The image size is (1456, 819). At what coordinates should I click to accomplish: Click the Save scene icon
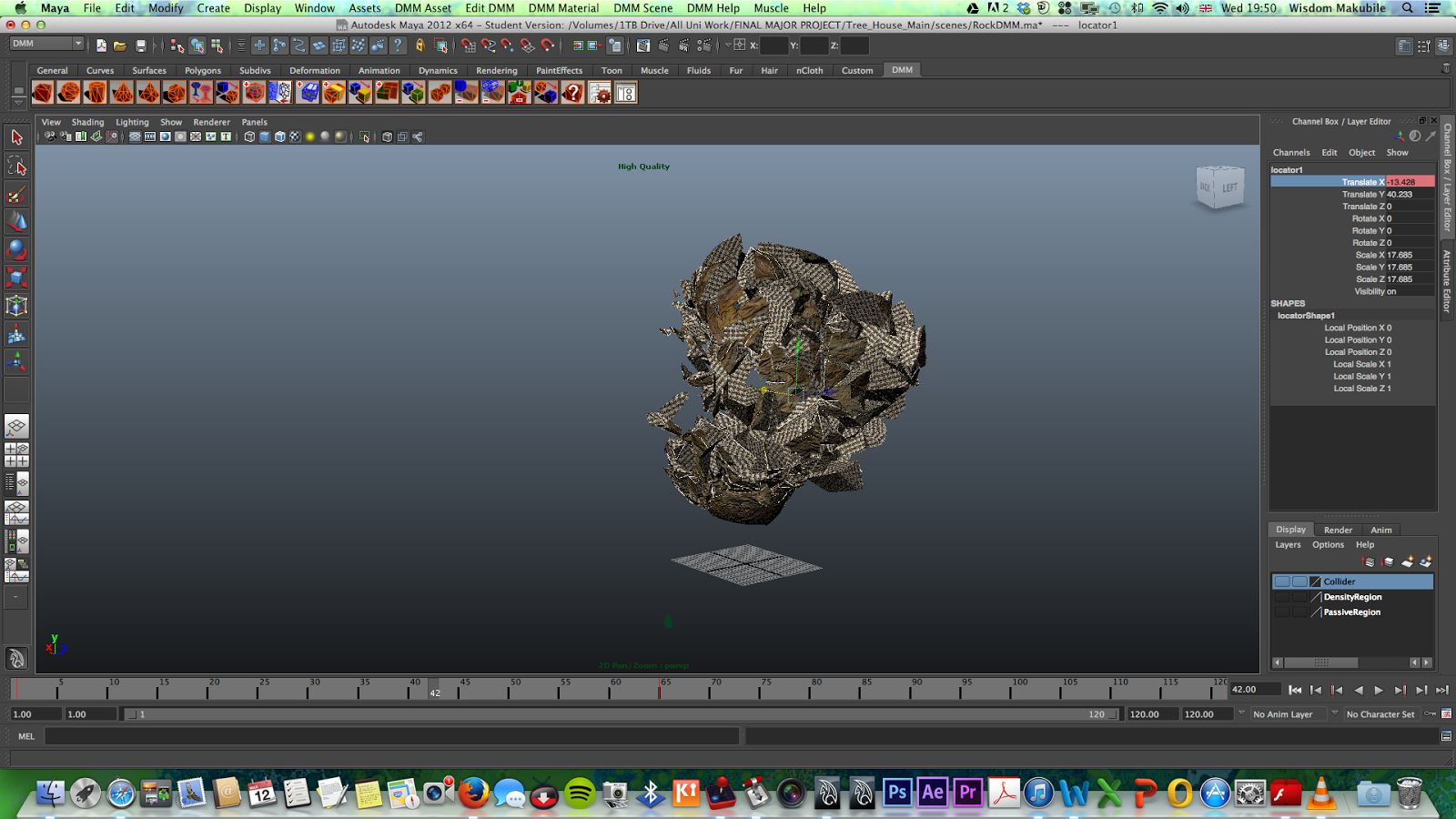pos(140,45)
